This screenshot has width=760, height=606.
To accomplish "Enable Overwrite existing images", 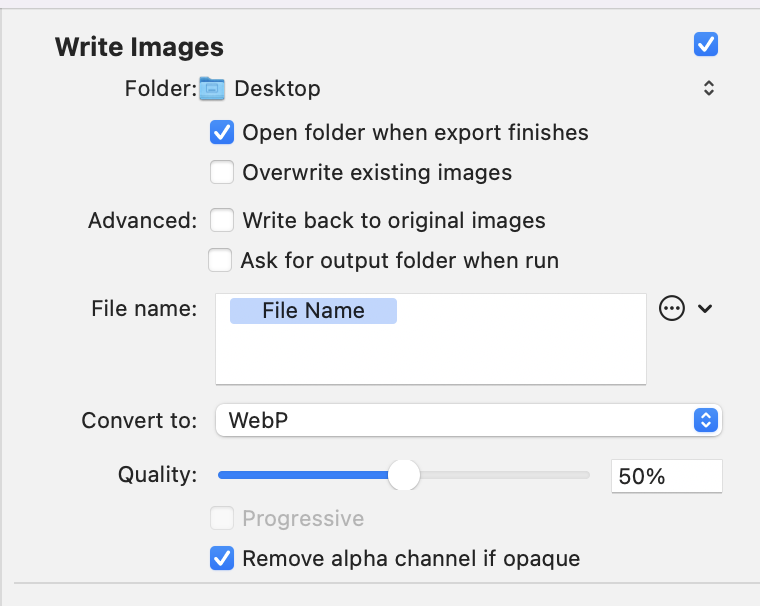I will point(222,173).
